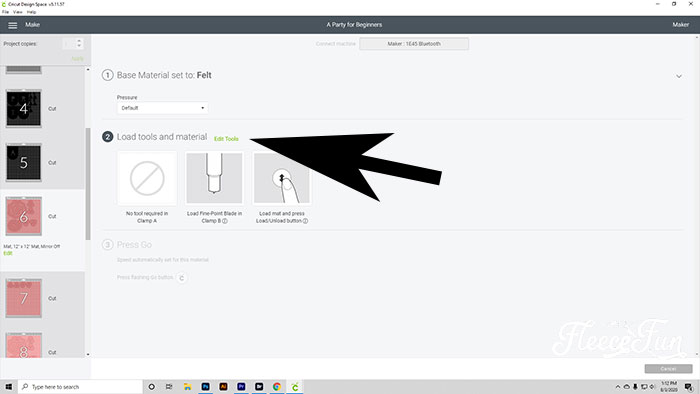Click the Project copies input field
700x394 pixels.
point(68,44)
